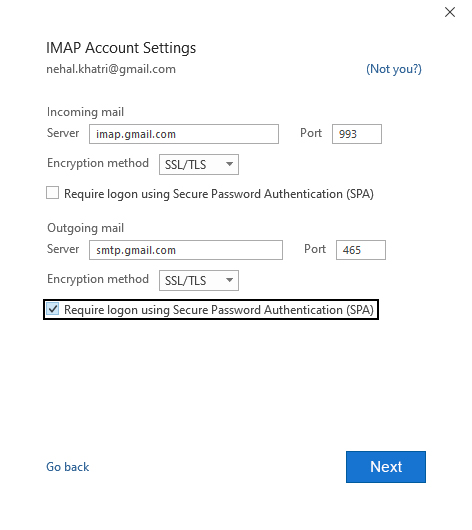This screenshot has width=472, height=530.
Task: Focus the imap.gmail.com incoming server field
Action: [184, 134]
